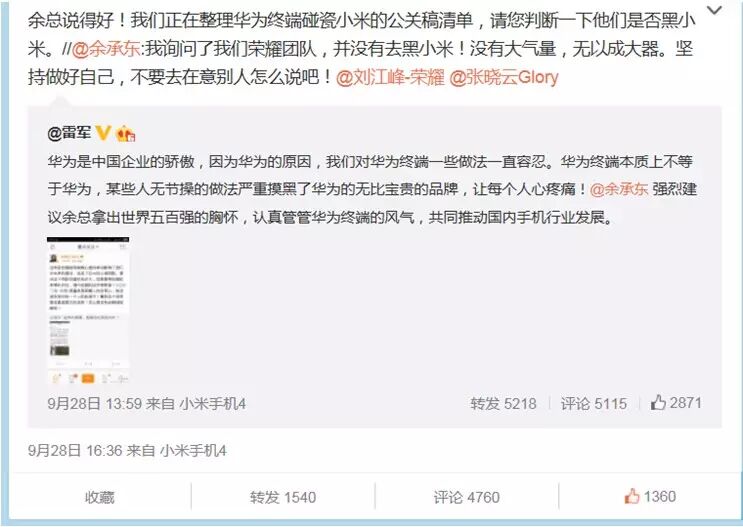The width and height of the screenshot is (743, 527).
Task: Click the yellow V verified badge
Action: point(103,133)
